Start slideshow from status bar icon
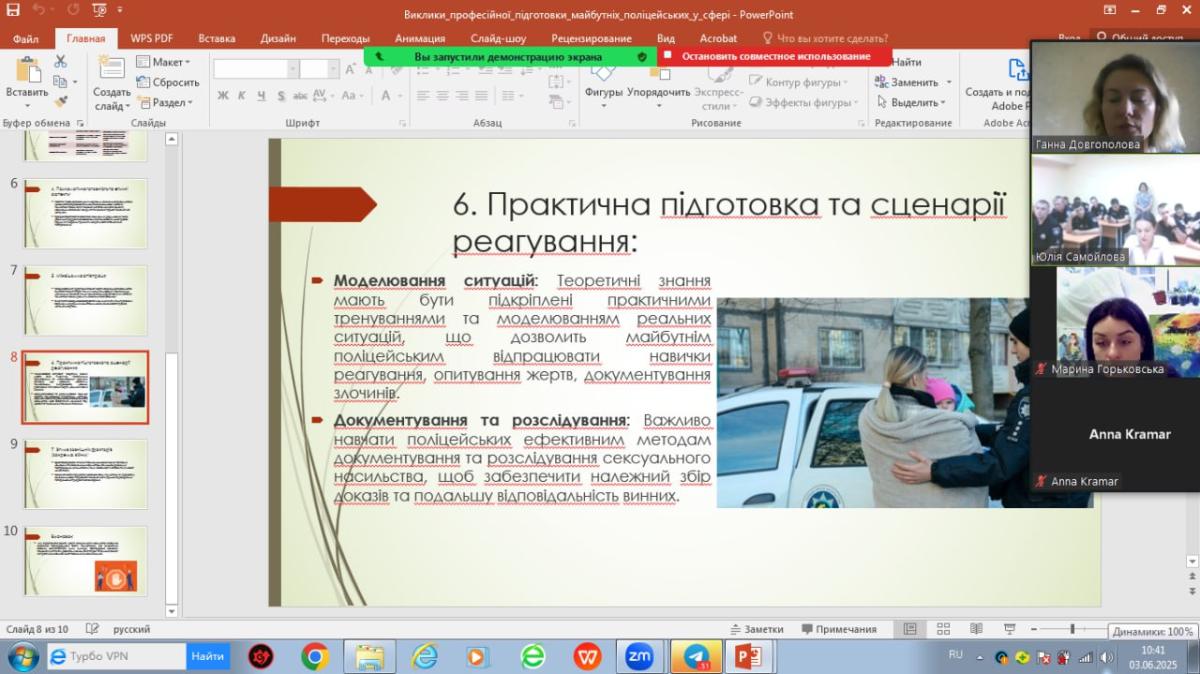 tap(1008, 629)
